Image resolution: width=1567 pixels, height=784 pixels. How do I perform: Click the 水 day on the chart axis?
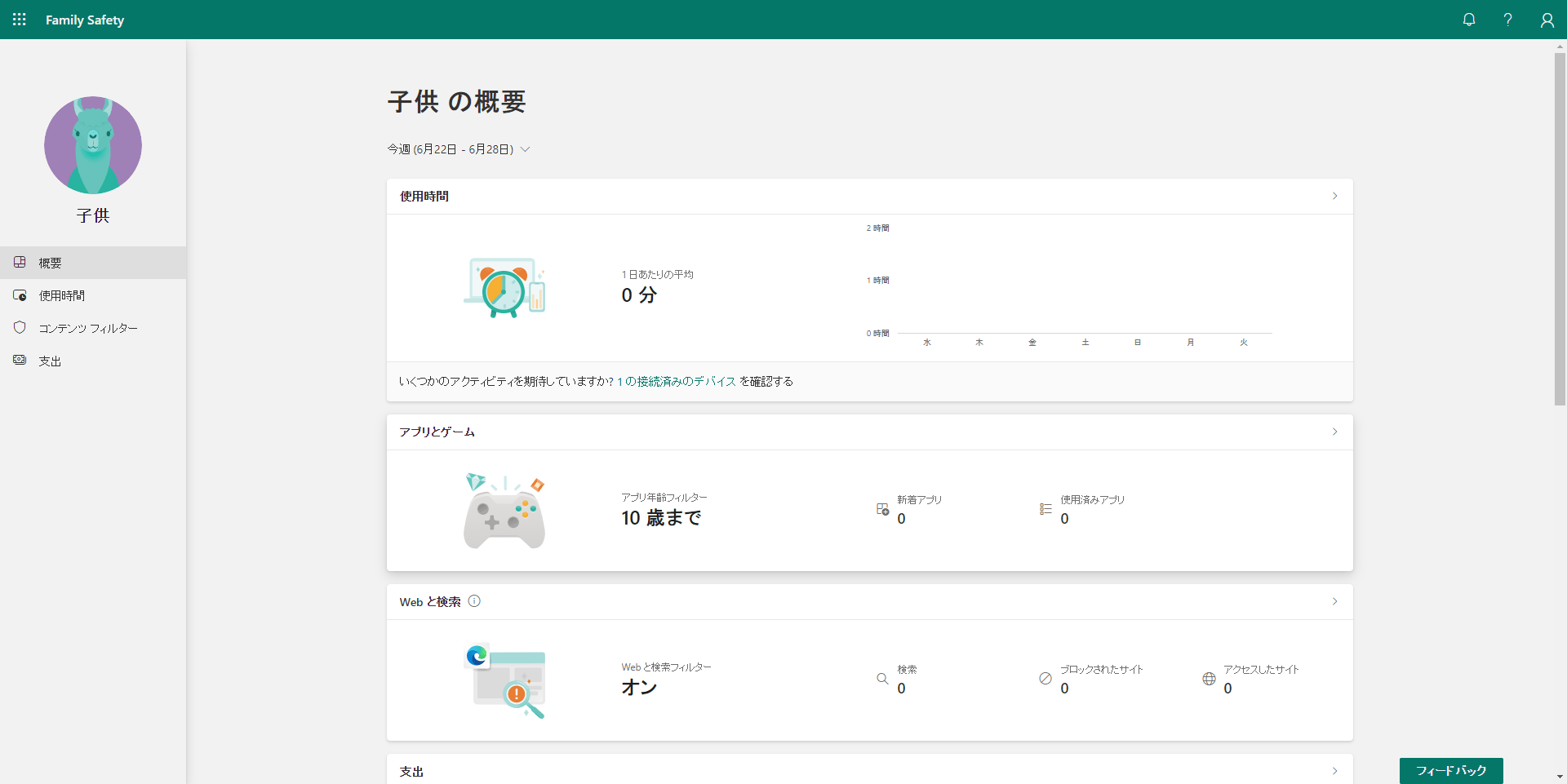[x=927, y=343]
